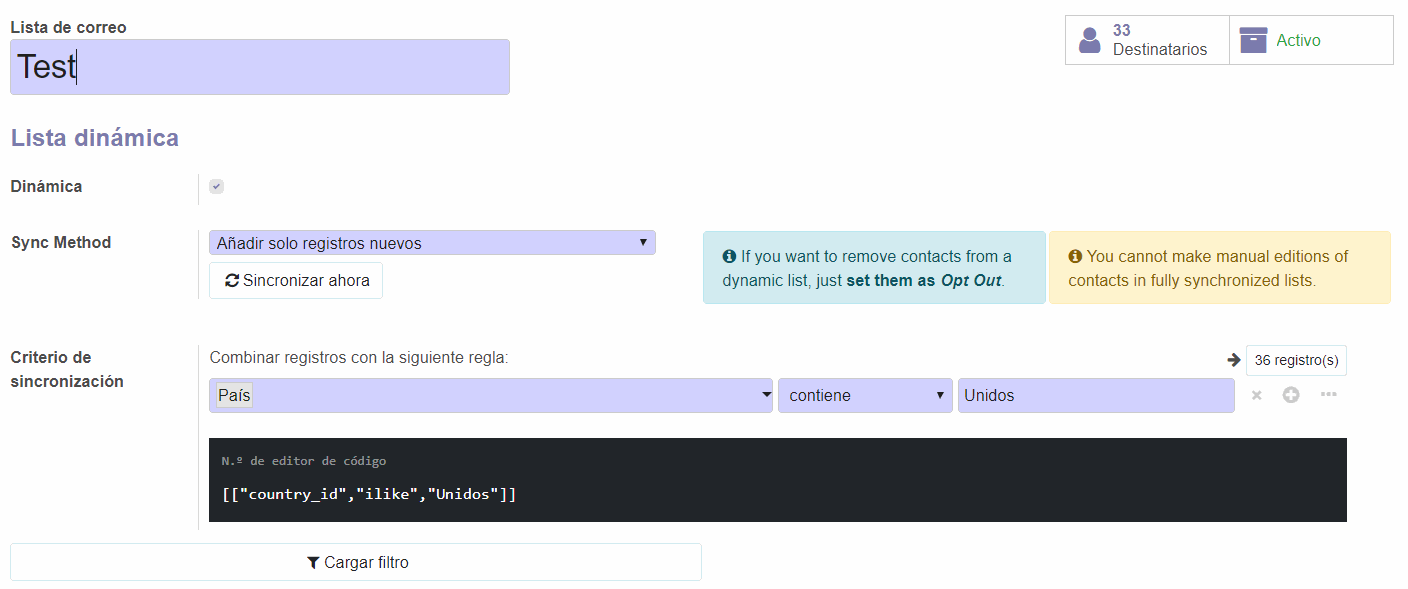
Task: Click the arrow icon beside 36 registro(s)
Action: click(1234, 360)
